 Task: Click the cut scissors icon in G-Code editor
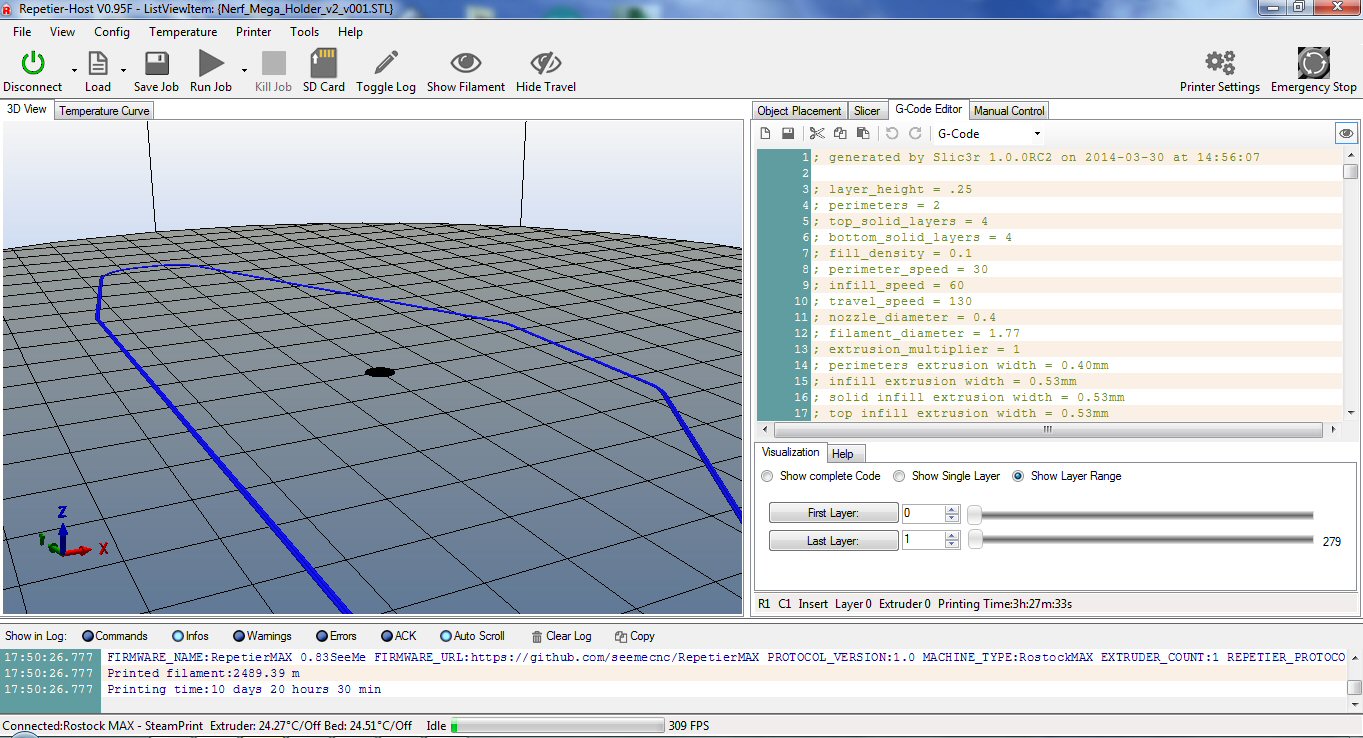point(817,134)
